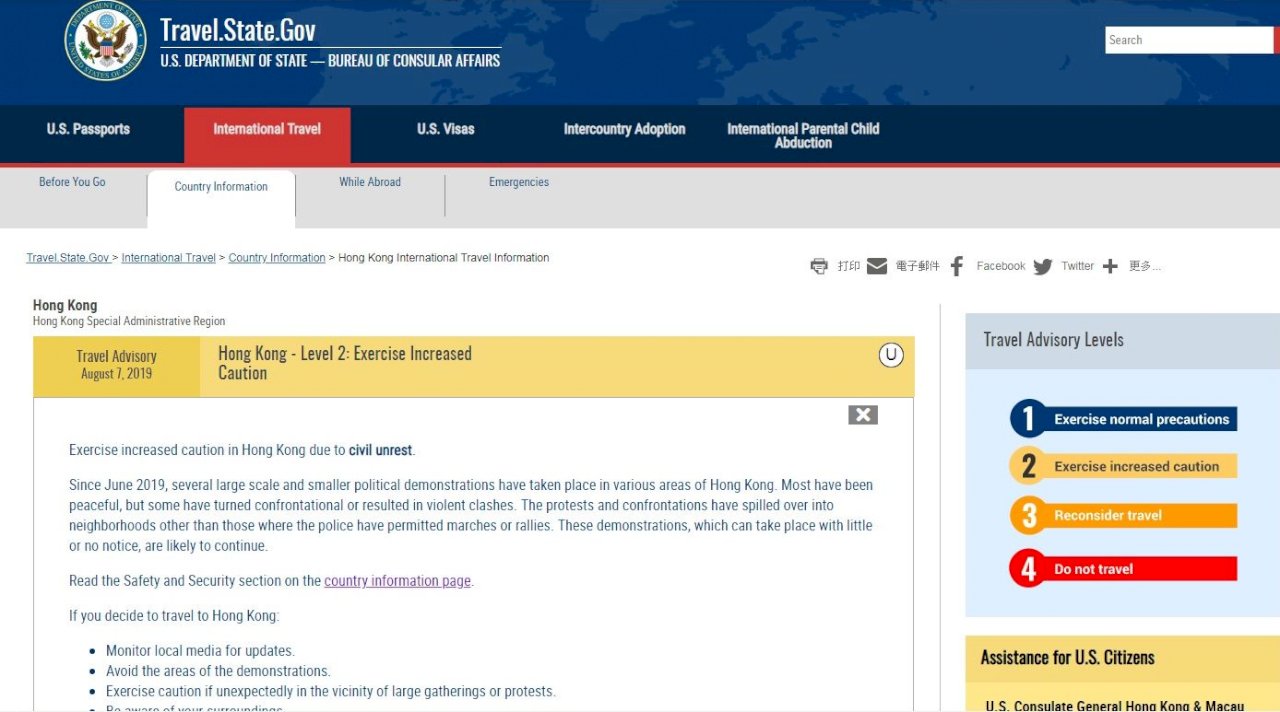Image resolution: width=1280 pixels, height=712 pixels.
Task: Open more sharing options with the plus icon
Action: point(1110,266)
